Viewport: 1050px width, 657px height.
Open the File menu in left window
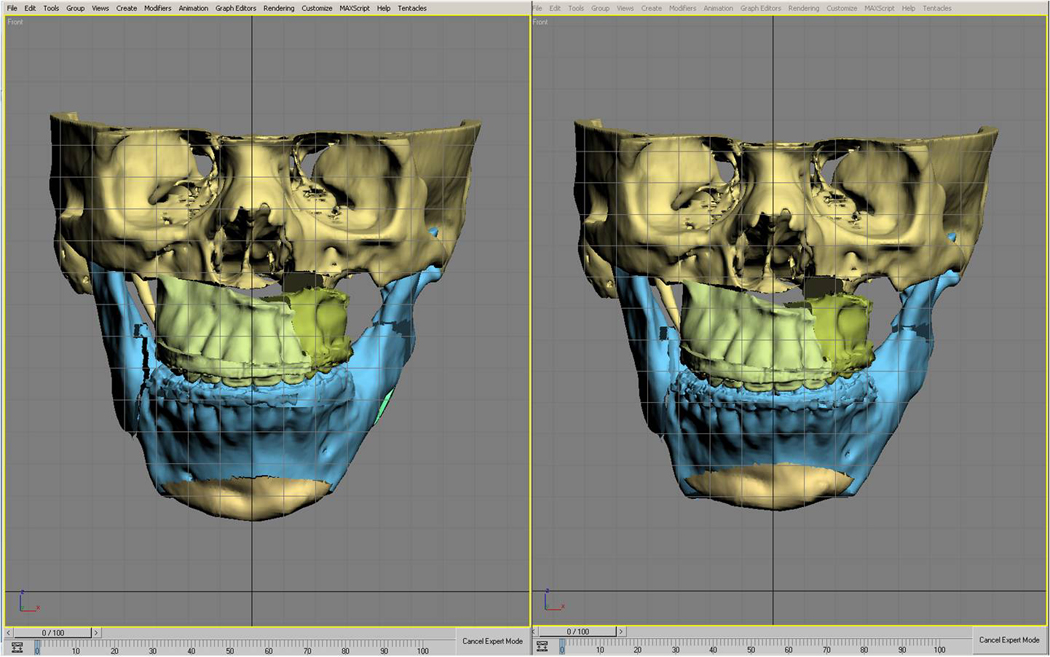point(12,8)
